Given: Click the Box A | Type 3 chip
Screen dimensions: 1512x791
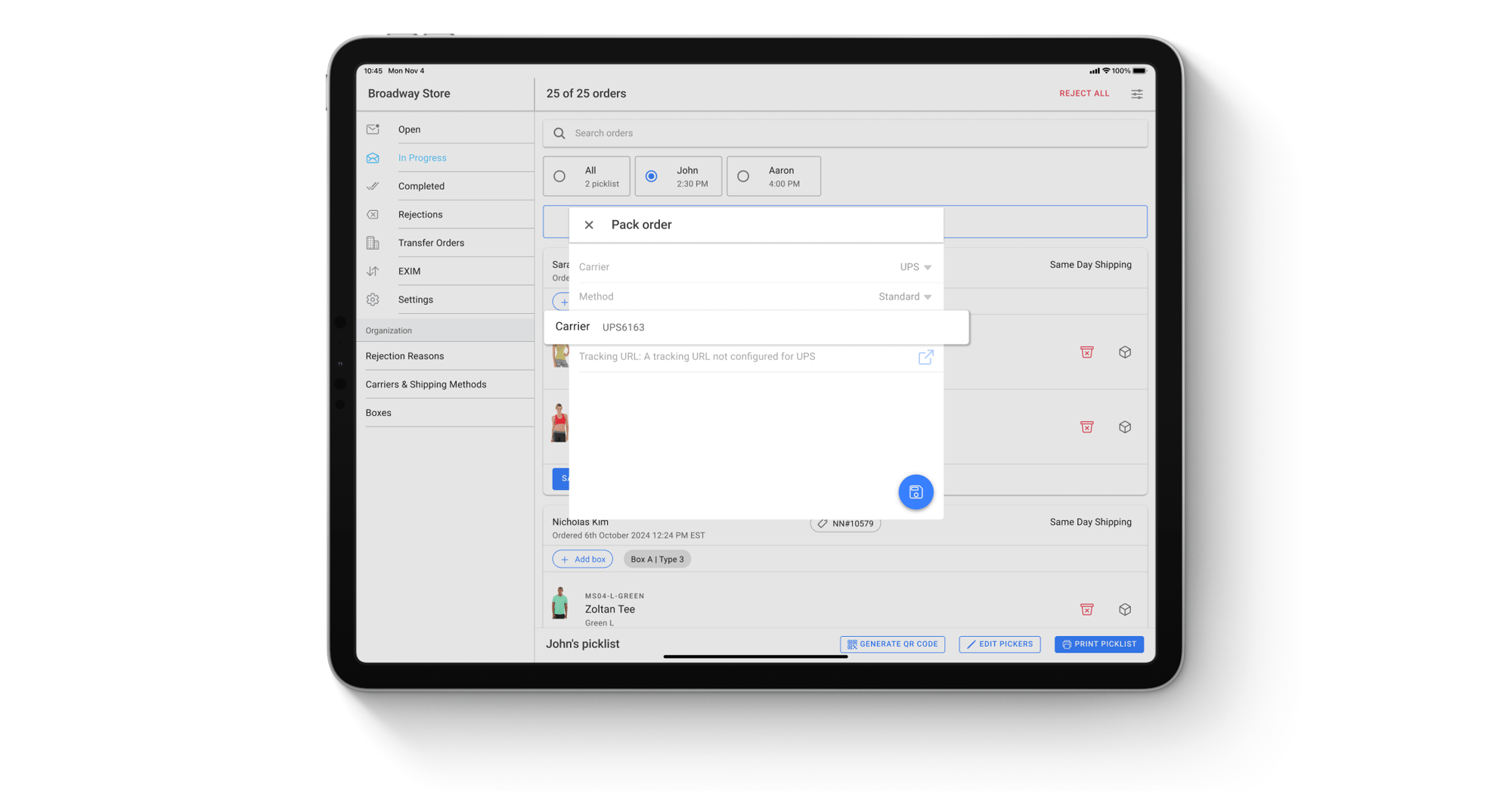Looking at the screenshot, I should point(657,559).
